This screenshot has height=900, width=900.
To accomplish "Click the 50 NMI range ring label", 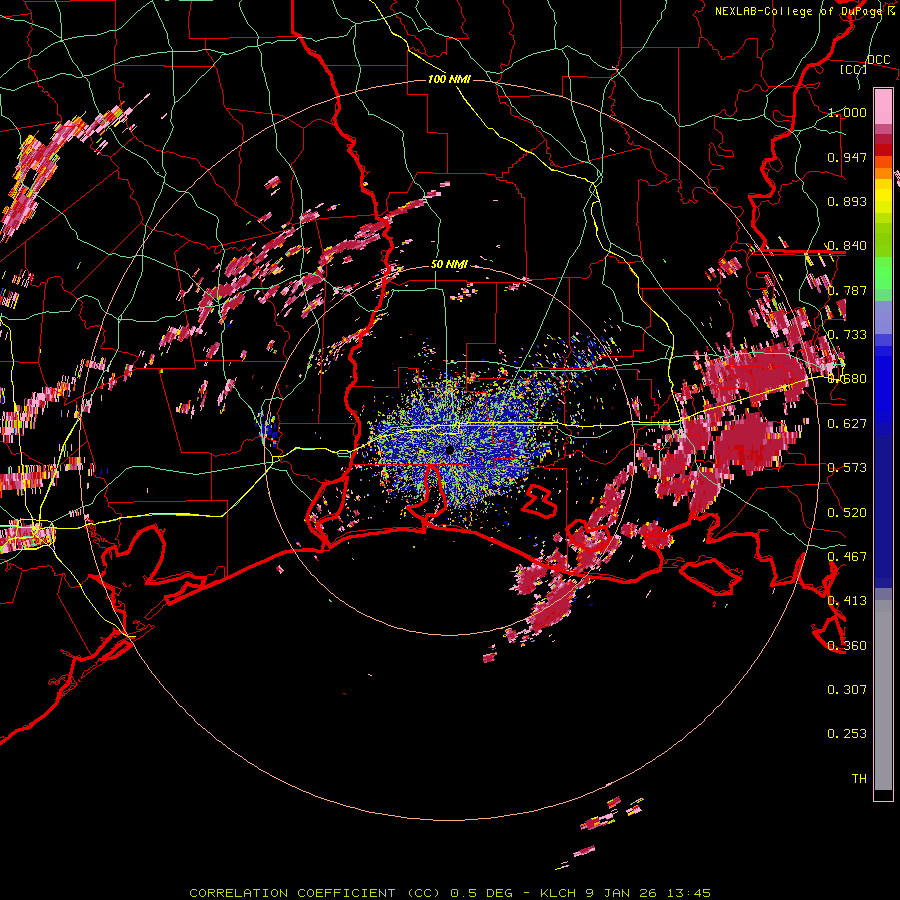I will coord(449,265).
